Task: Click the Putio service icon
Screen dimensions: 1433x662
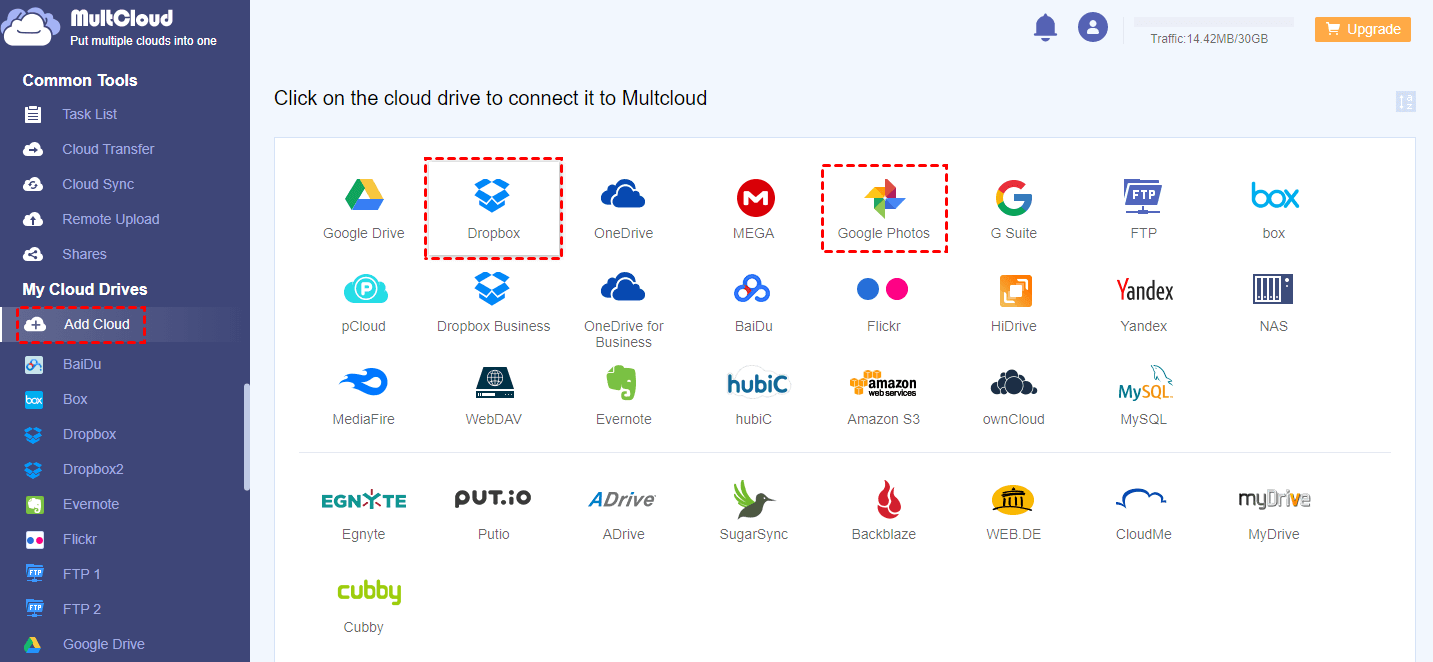Action: pos(493,498)
